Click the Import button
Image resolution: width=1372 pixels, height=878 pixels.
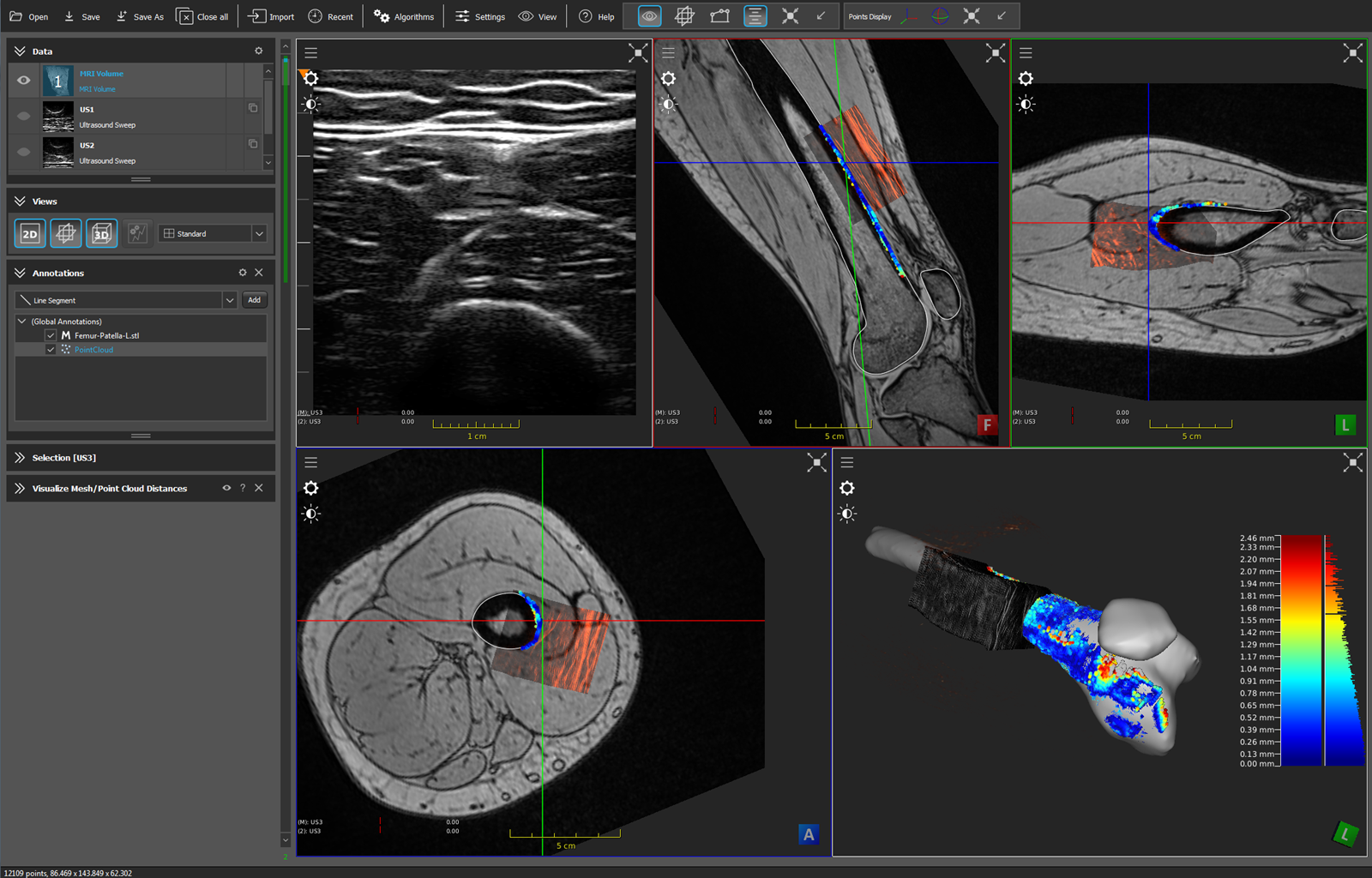271,16
